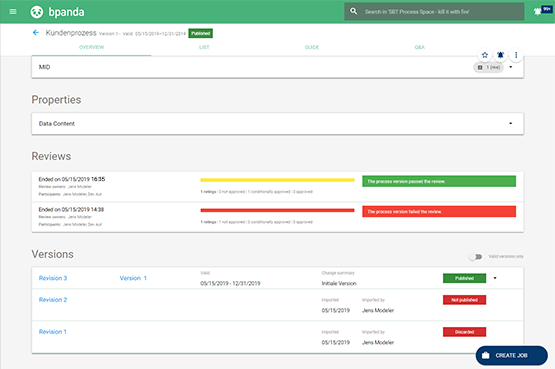Click the Create Job button
Viewport: 555px width, 369px height.
(511, 355)
